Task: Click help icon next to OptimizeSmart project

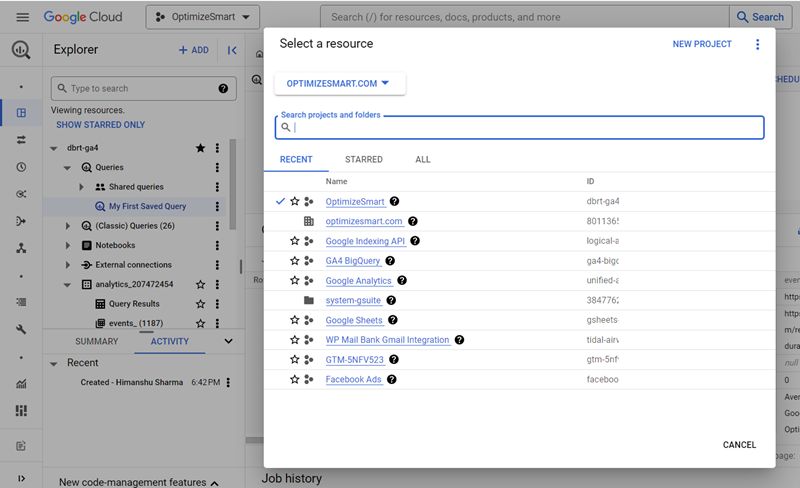Action: [x=394, y=201]
